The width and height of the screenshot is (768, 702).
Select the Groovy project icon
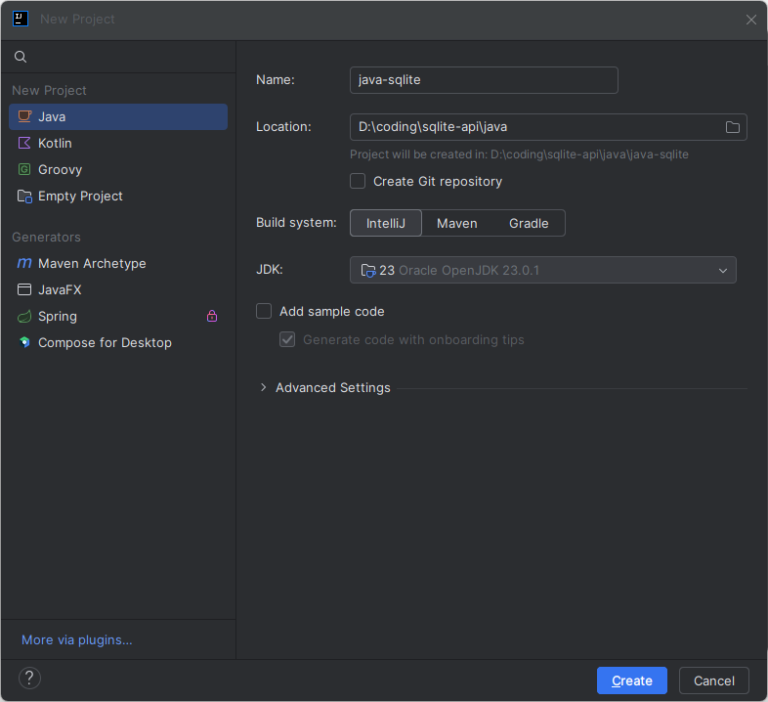(x=24, y=169)
